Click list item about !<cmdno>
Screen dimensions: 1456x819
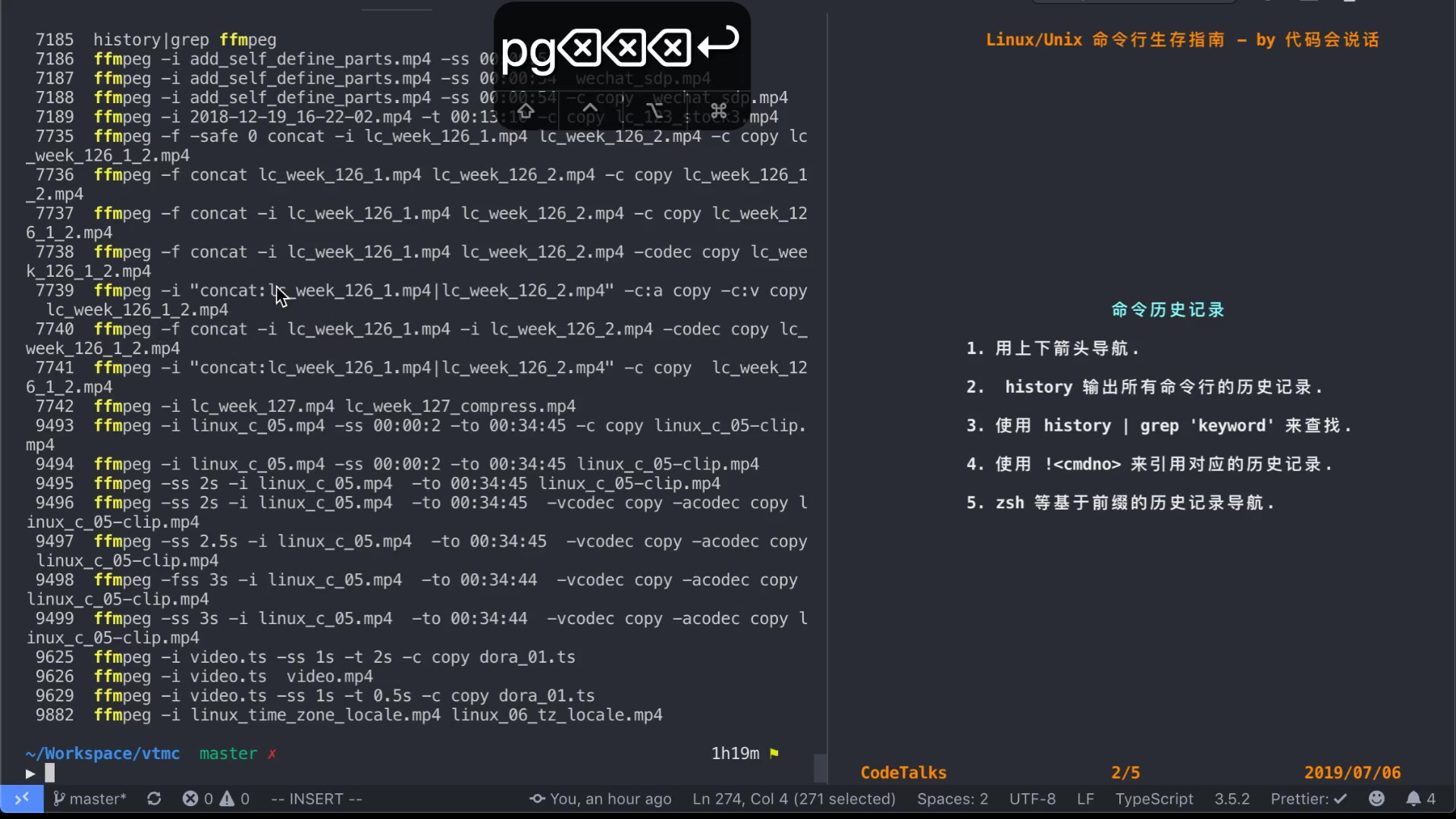[1150, 464]
